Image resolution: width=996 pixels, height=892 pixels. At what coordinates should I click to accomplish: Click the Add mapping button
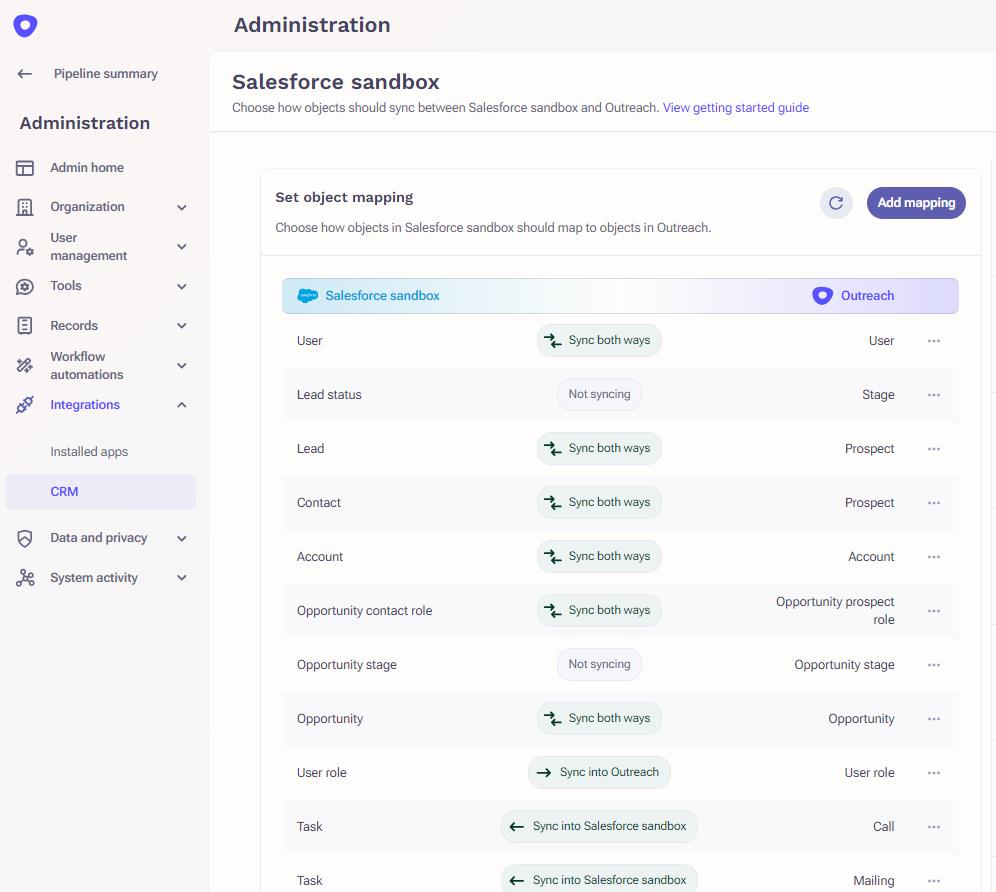click(x=916, y=203)
